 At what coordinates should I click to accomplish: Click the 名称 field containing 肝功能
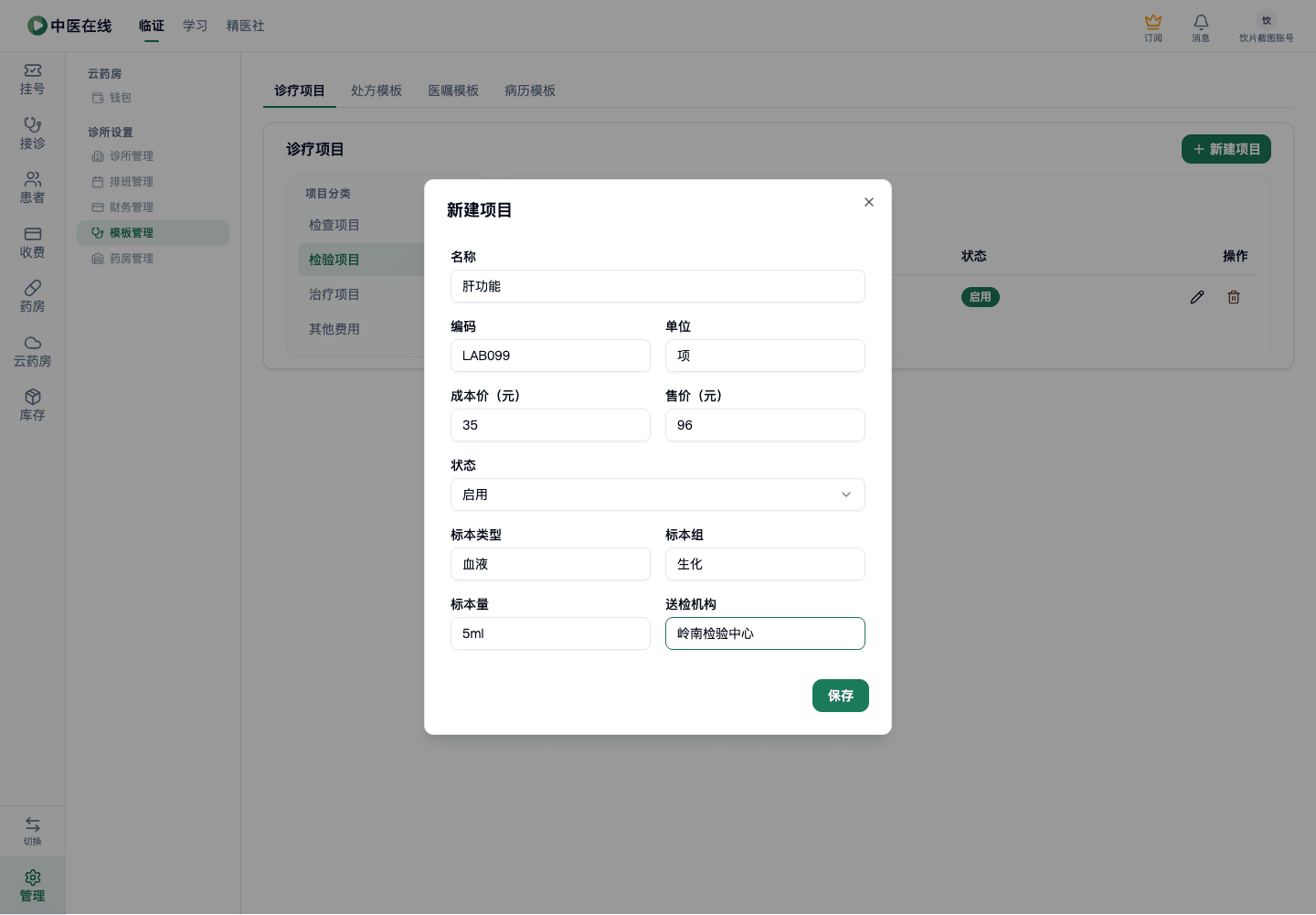point(657,286)
